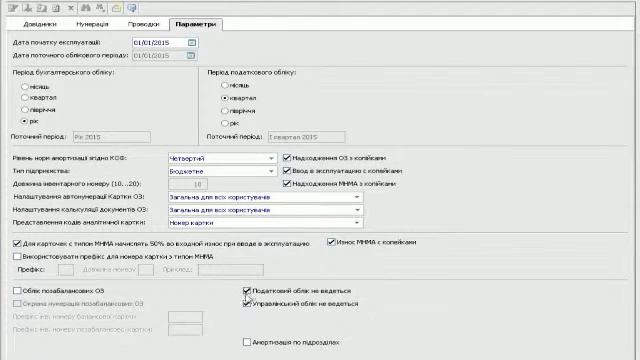Select рік for податкового обліку period
The height and width of the screenshot is (360, 640).
click(x=224, y=123)
